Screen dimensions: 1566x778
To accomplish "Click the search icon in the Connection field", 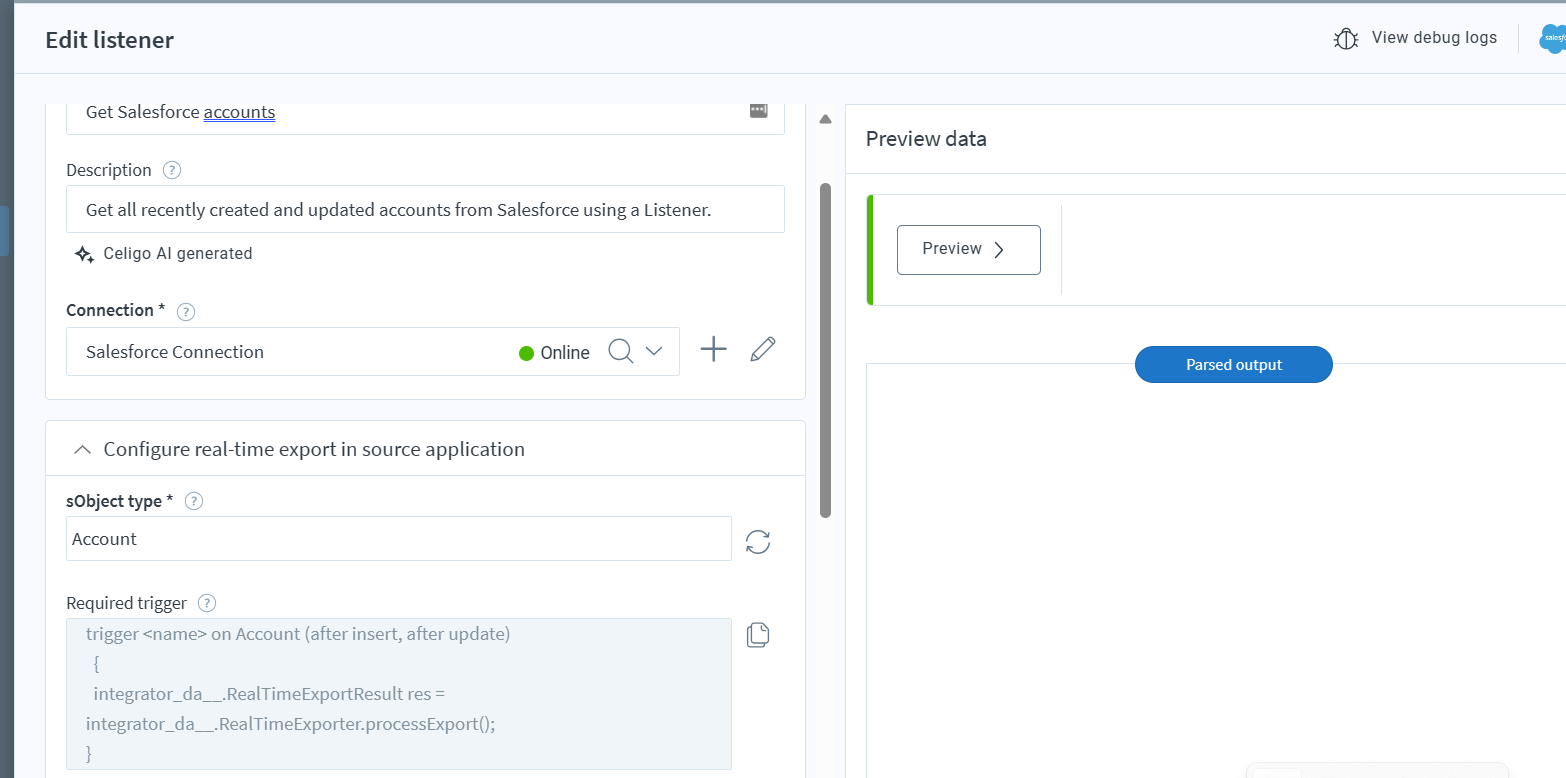I will click(620, 352).
